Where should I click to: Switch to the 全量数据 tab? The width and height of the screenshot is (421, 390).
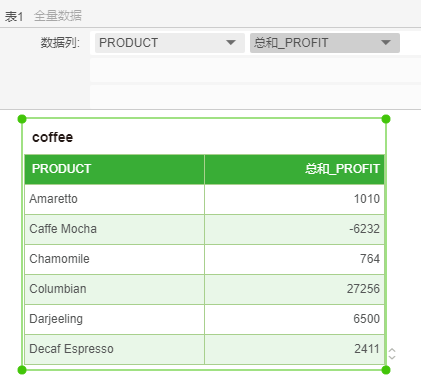click(x=58, y=16)
